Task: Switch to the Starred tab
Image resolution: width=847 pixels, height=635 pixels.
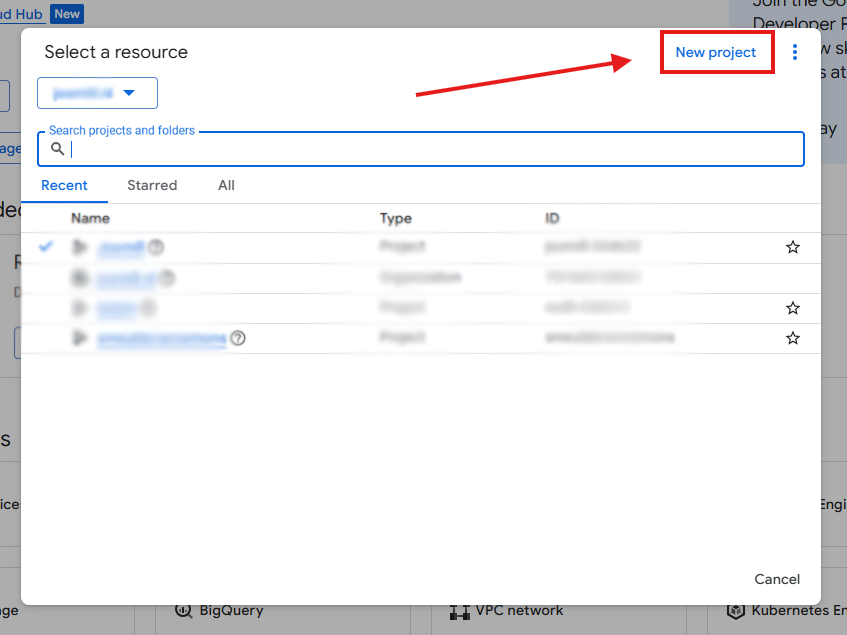Action: (152, 185)
